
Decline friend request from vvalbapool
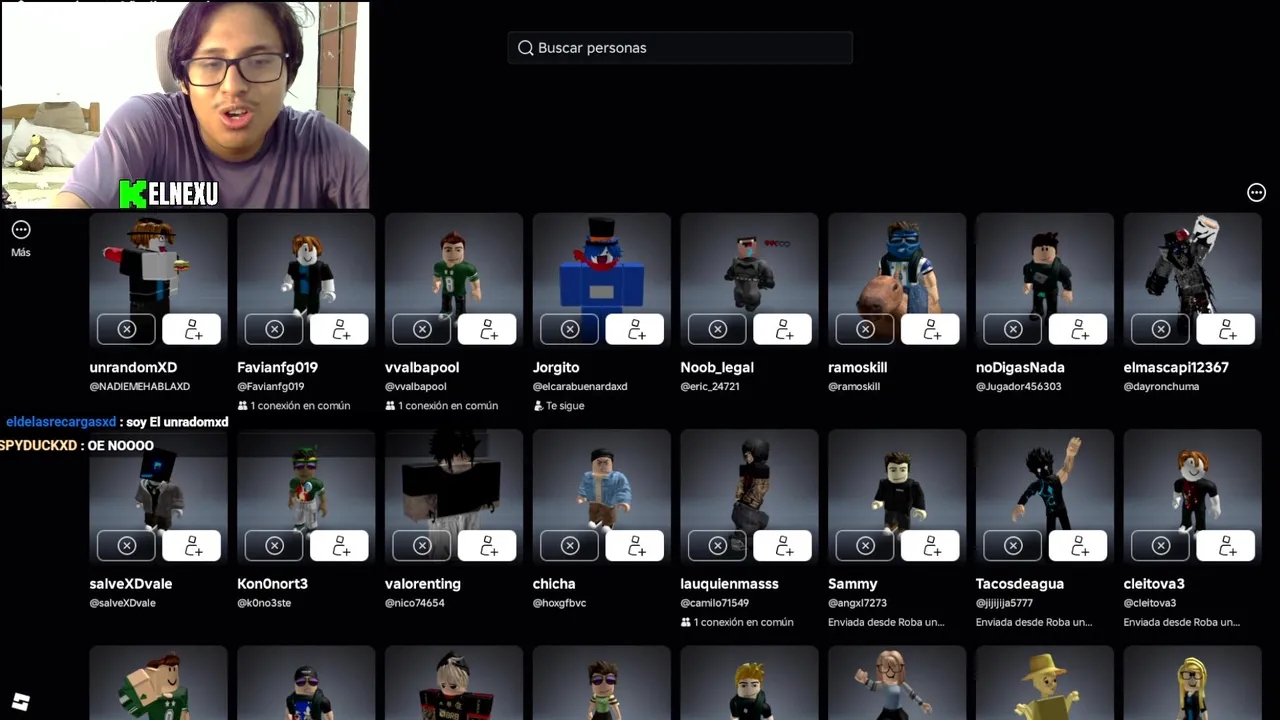click(422, 329)
